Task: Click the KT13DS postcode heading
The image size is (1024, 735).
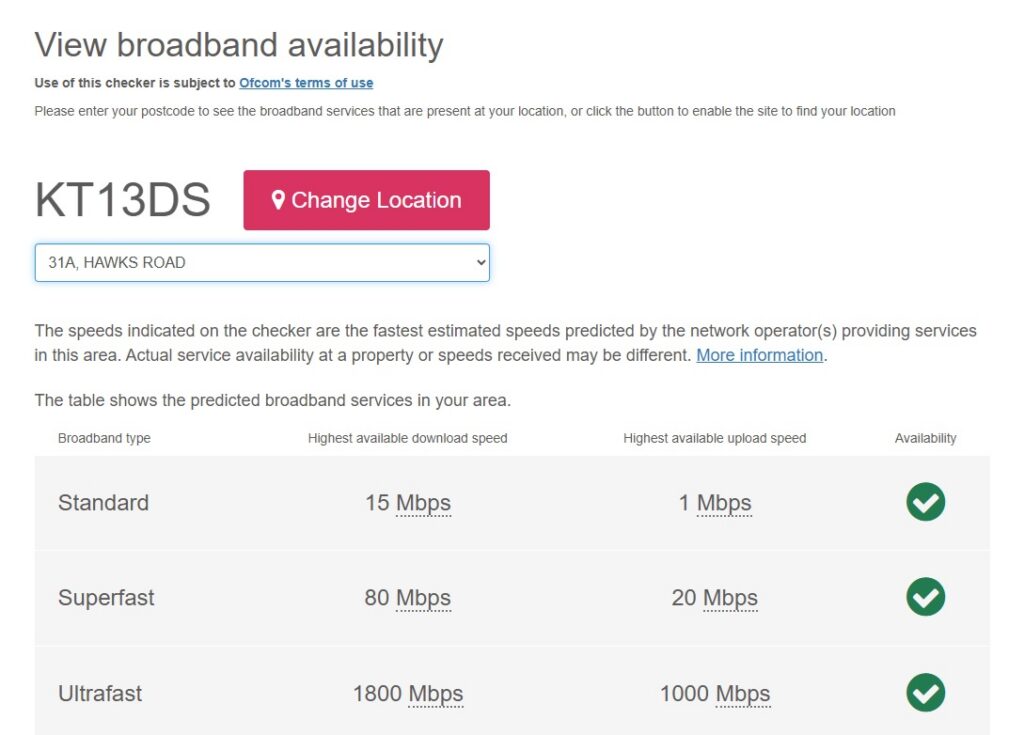Action: (x=123, y=200)
